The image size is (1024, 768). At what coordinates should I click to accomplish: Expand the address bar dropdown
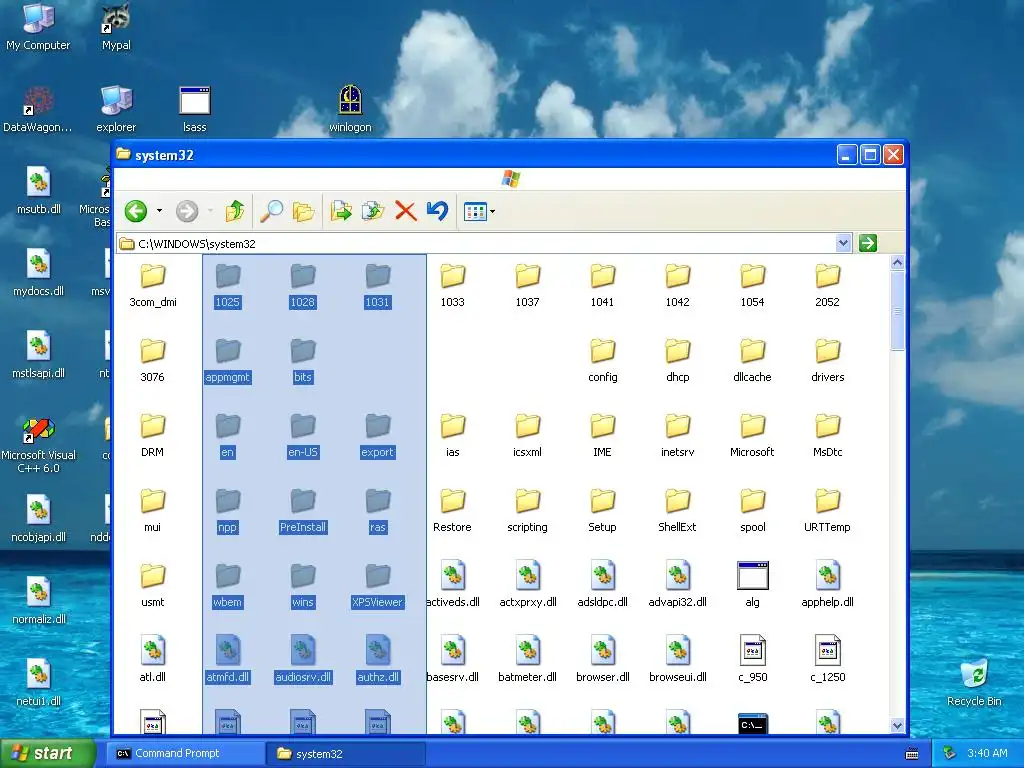click(x=843, y=243)
